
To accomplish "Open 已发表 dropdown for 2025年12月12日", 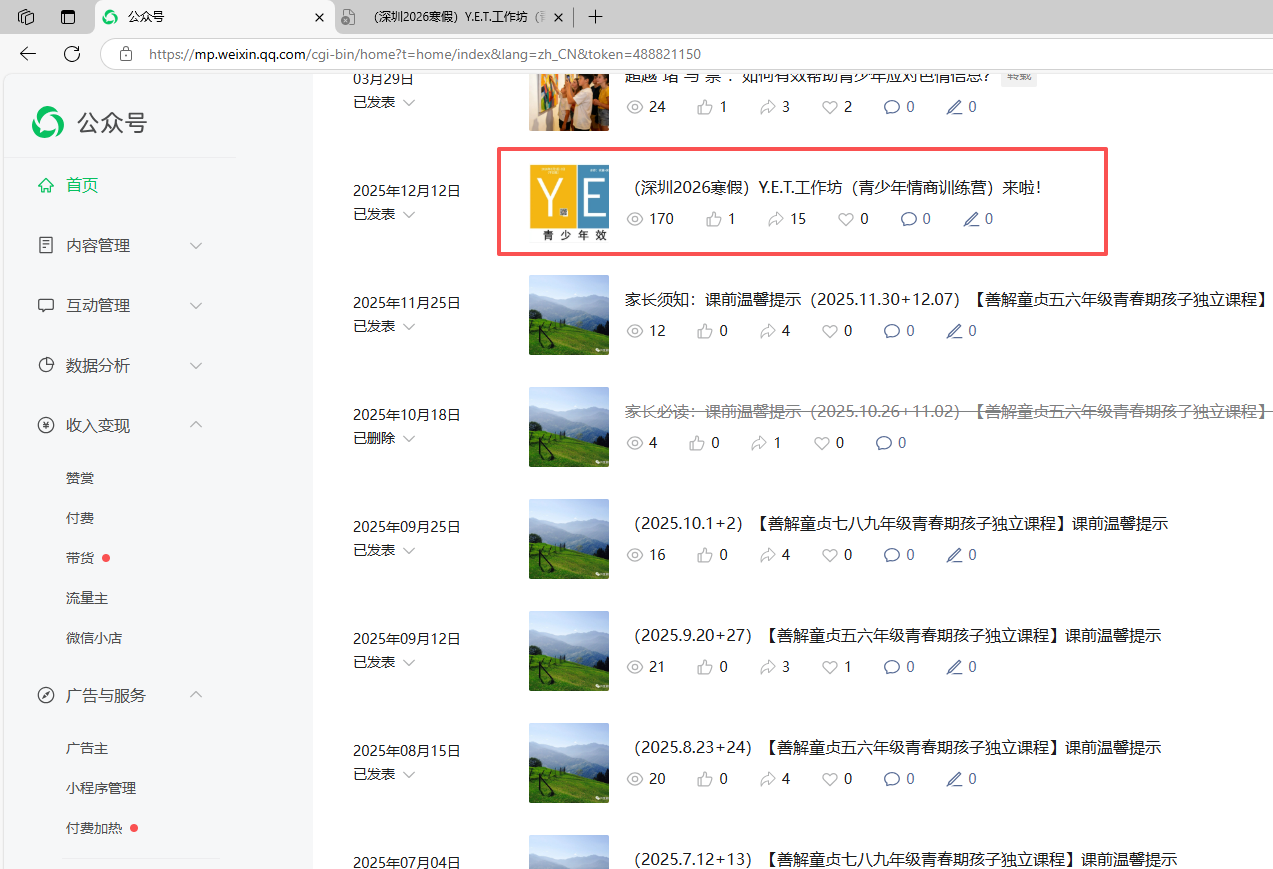I will pos(384,214).
